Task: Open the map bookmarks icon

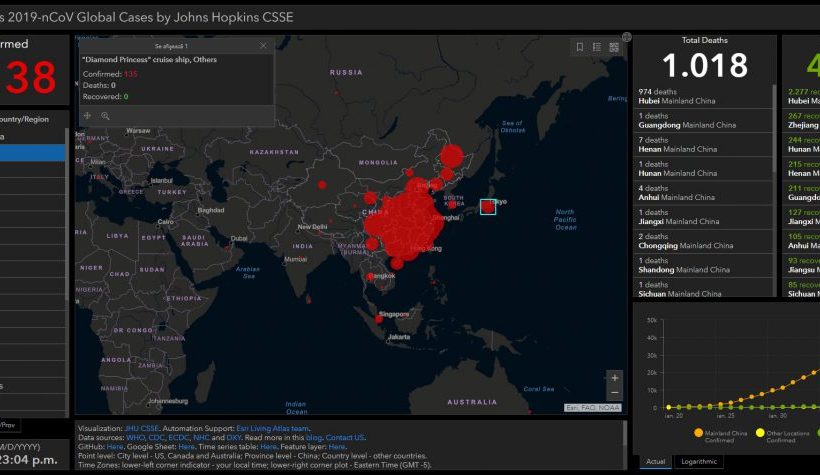Action: point(579,47)
